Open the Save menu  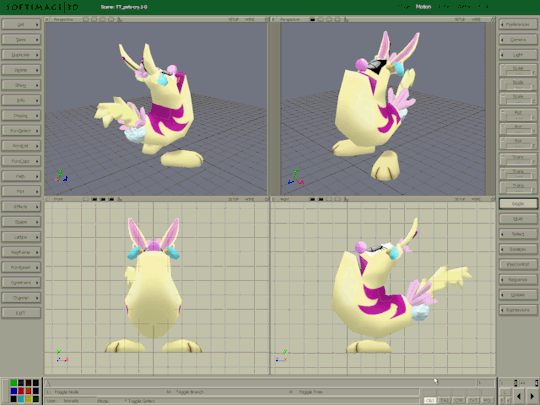pos(21,40)
